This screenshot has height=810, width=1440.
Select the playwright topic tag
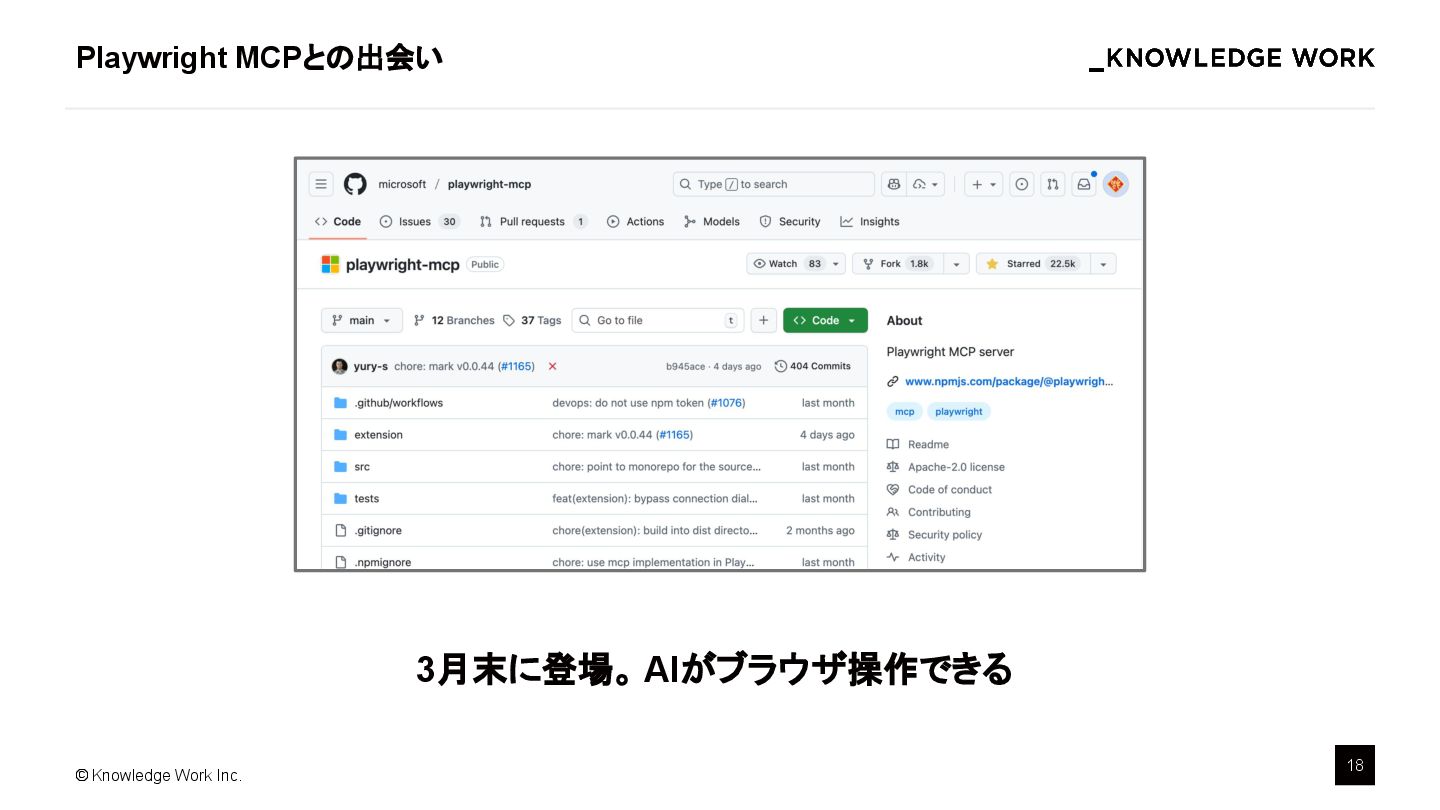[x=958, y=411]
